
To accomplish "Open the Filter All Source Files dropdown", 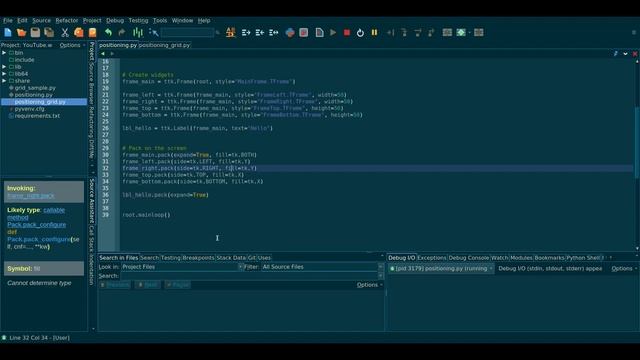I will click(x=322, y=267).
